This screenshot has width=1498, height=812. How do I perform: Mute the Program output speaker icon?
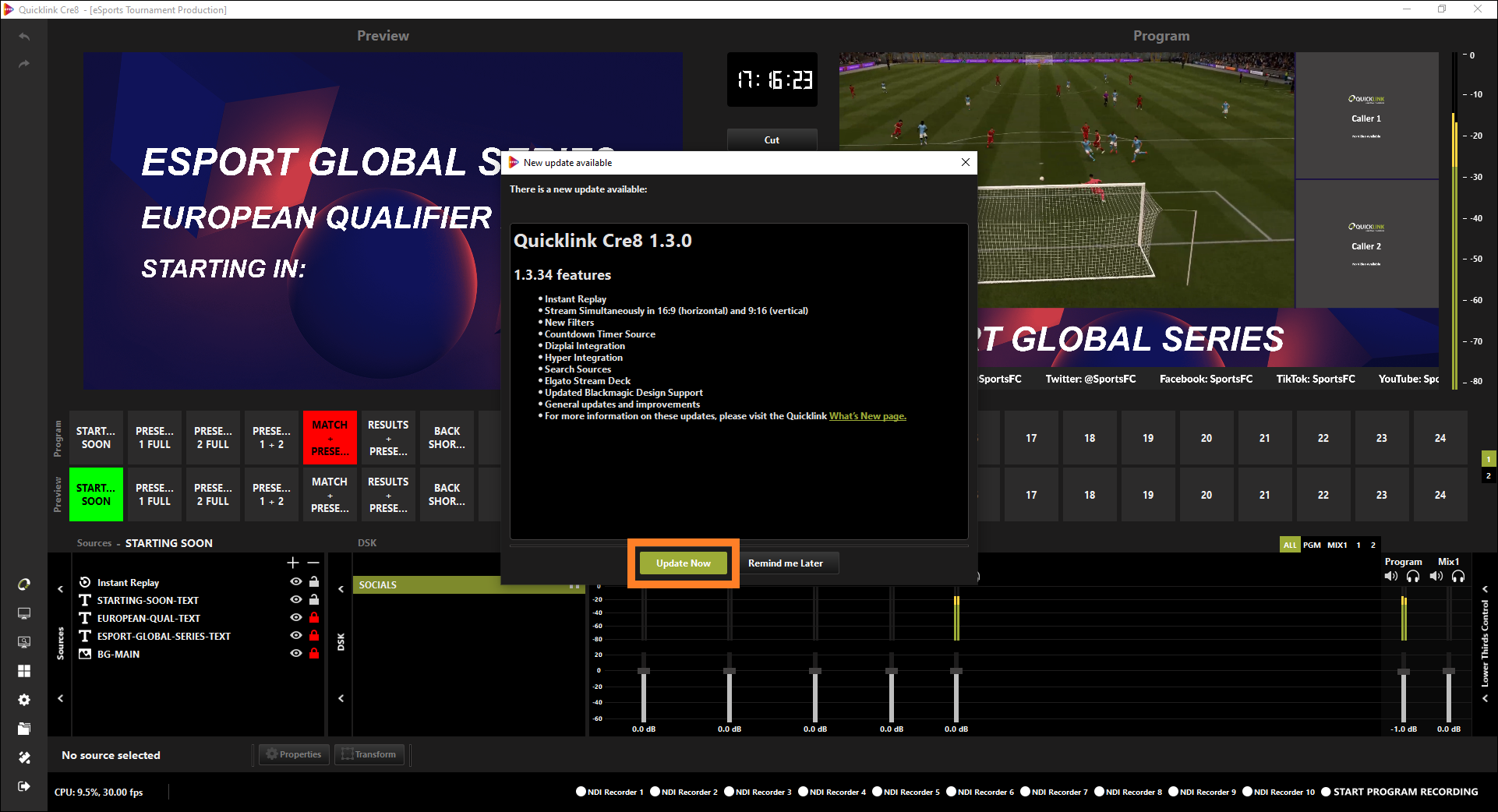pyautogui.click(x=1390, y=577)
